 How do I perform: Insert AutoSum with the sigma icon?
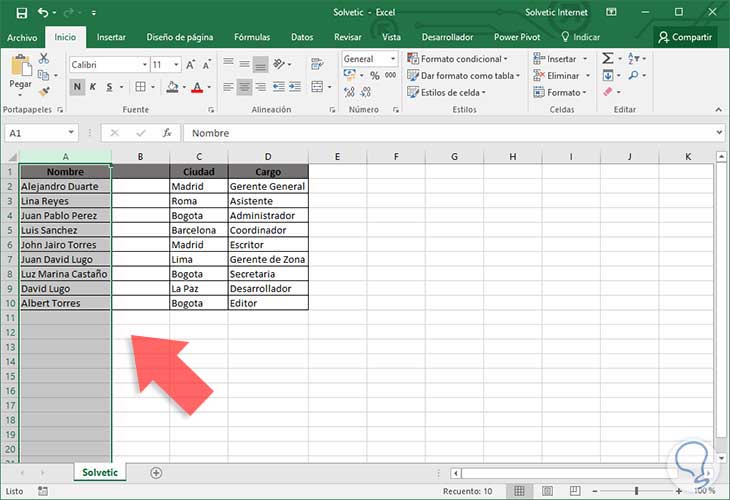point(608,58)
